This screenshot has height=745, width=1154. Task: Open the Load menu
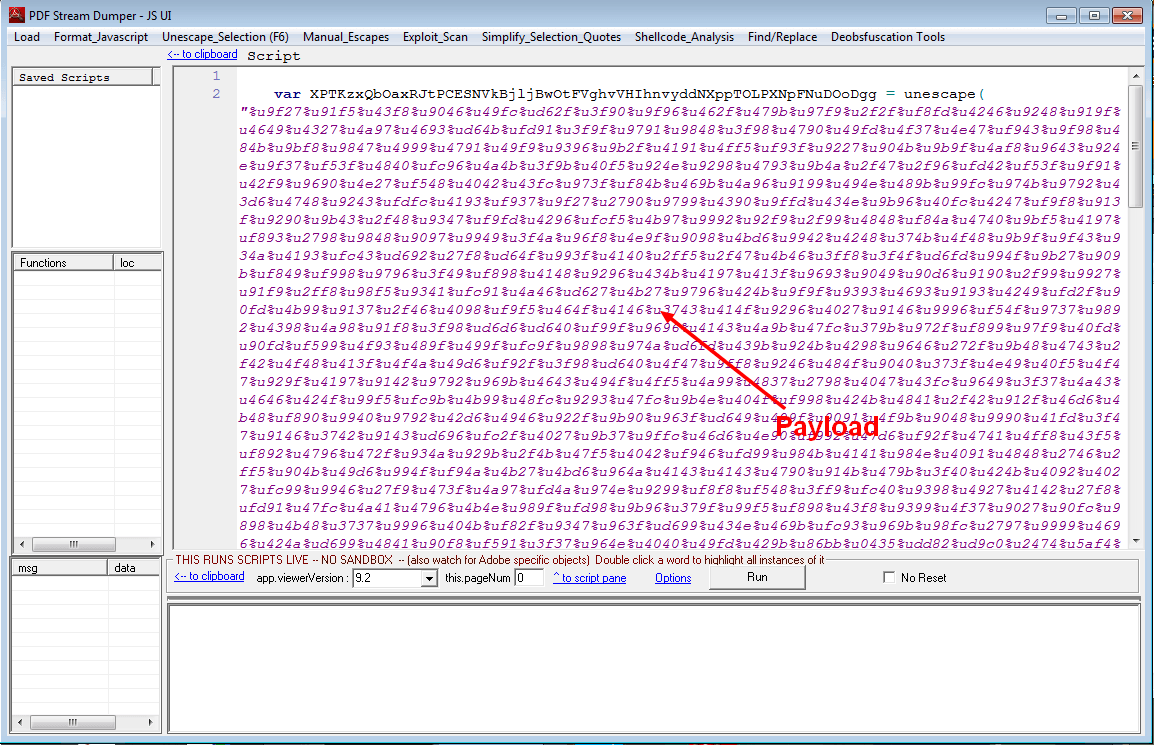[x=27, y=37]
